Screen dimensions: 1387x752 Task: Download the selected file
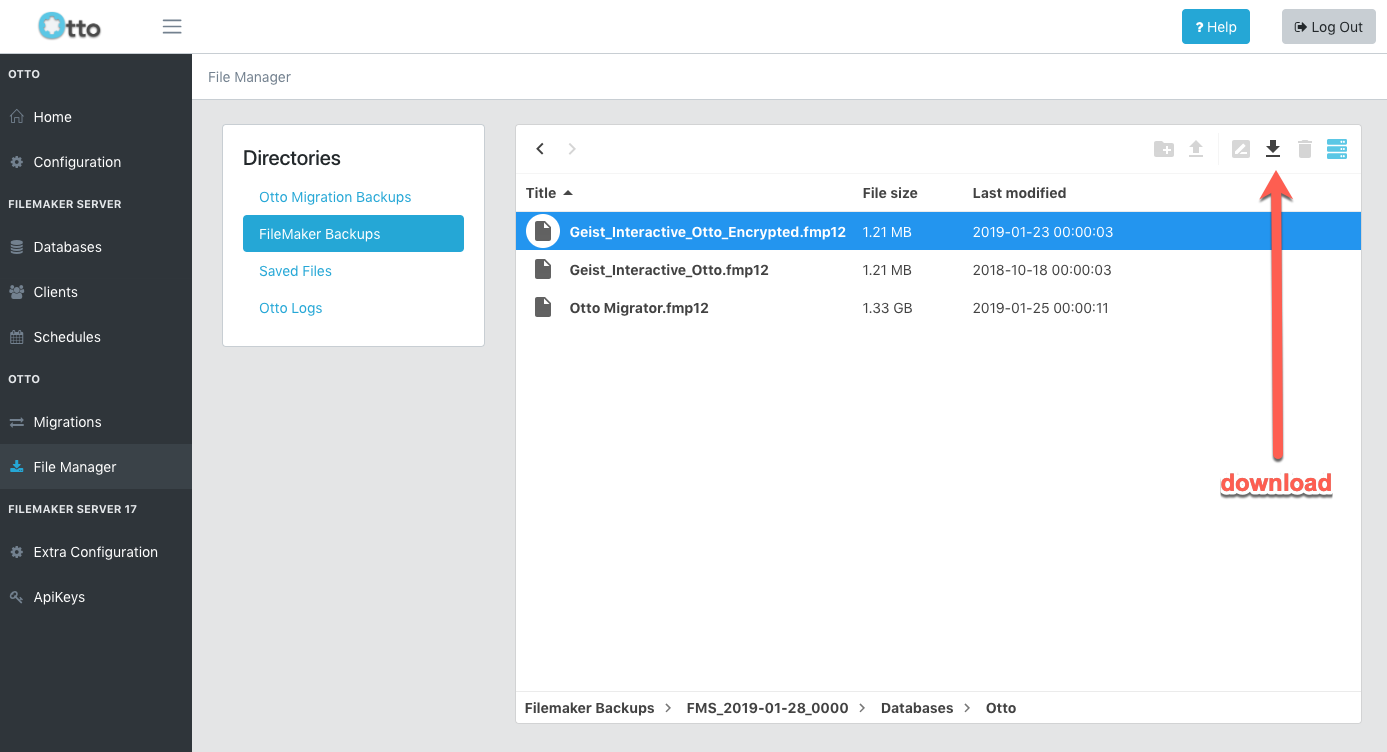tap(1273, 149)
